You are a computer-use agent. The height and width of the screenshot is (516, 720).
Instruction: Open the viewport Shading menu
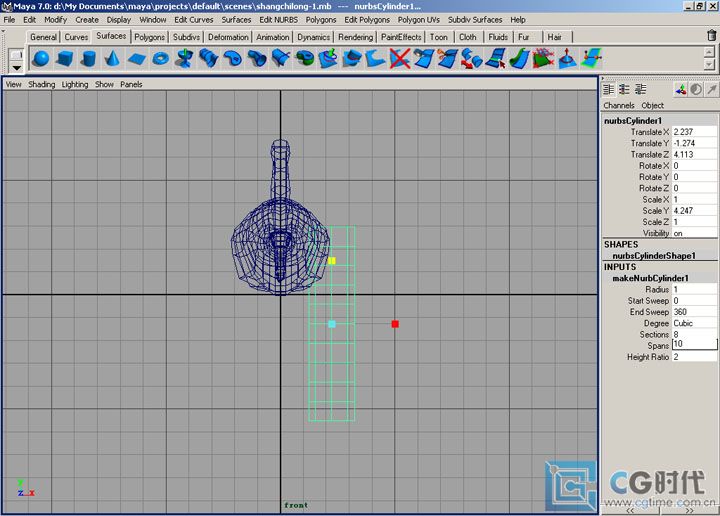coord(41,84)
